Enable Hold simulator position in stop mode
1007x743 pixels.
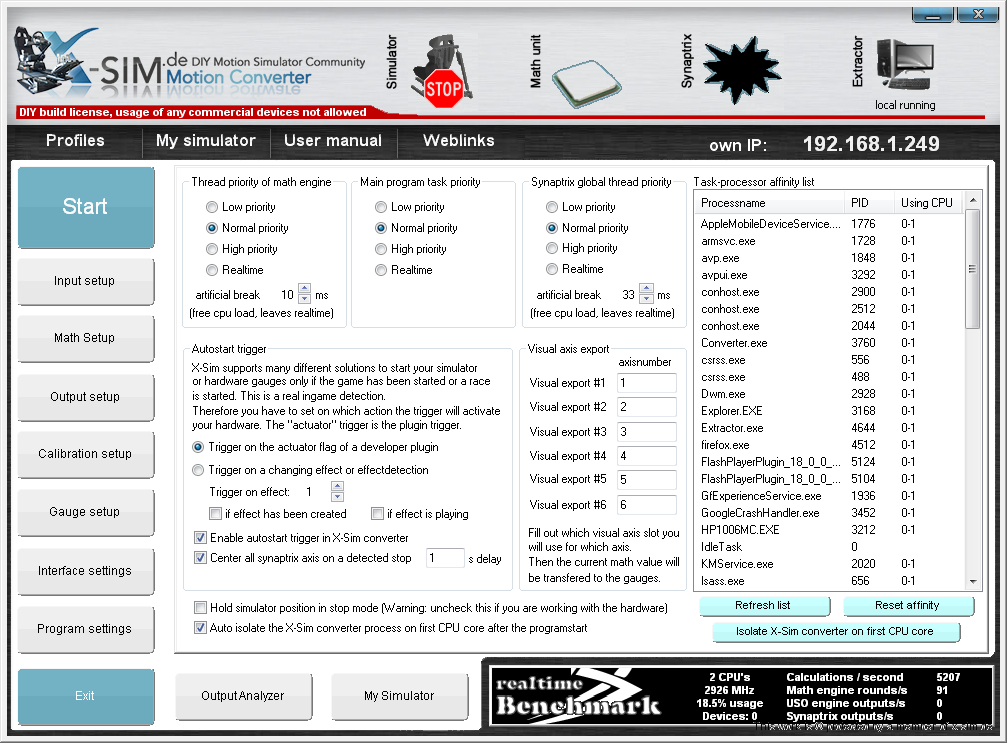[x=201, y=608]
